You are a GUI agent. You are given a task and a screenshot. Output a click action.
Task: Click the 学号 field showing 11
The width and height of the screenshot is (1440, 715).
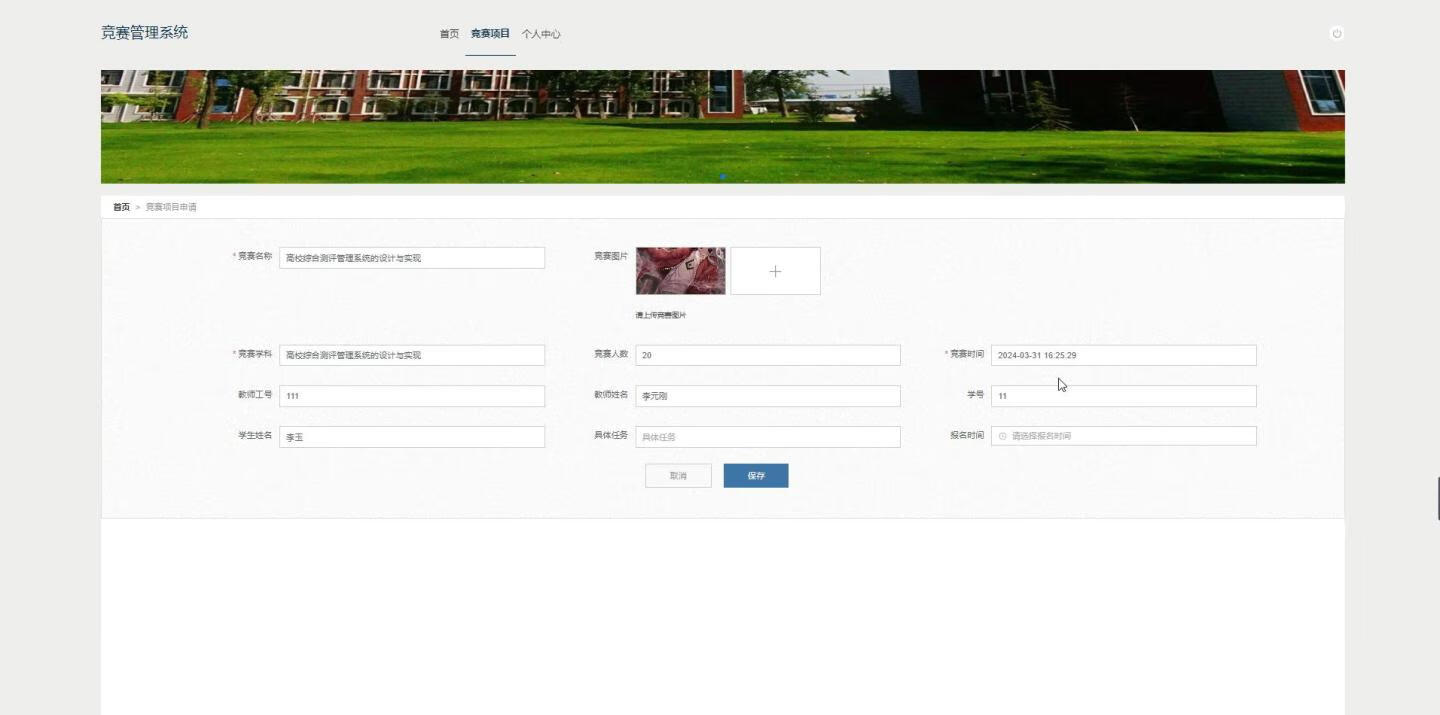click(1123, 396)
